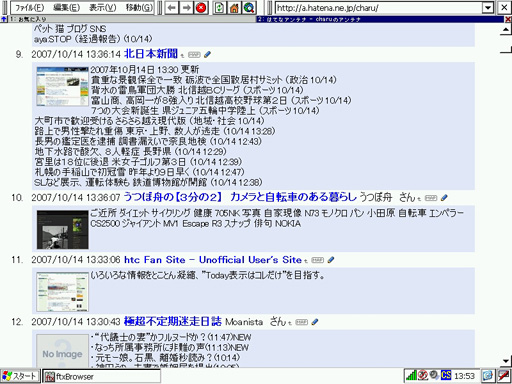Viewport: 512px width, 384px height.
Task: Open the 北日本新聞 site thumbnail
Action: (63, 86)
